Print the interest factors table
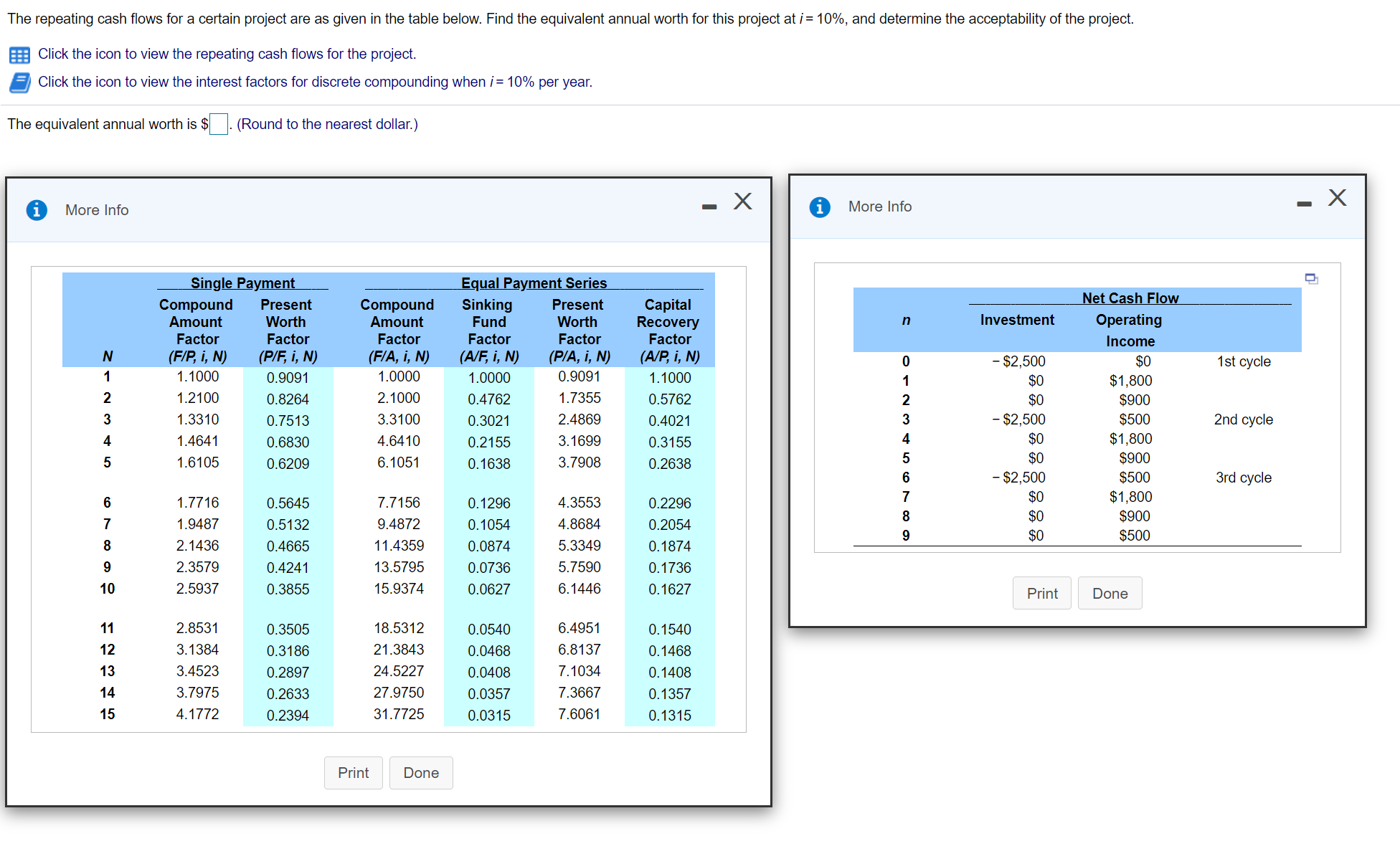The image size is (1400, 859). point(353,773)
